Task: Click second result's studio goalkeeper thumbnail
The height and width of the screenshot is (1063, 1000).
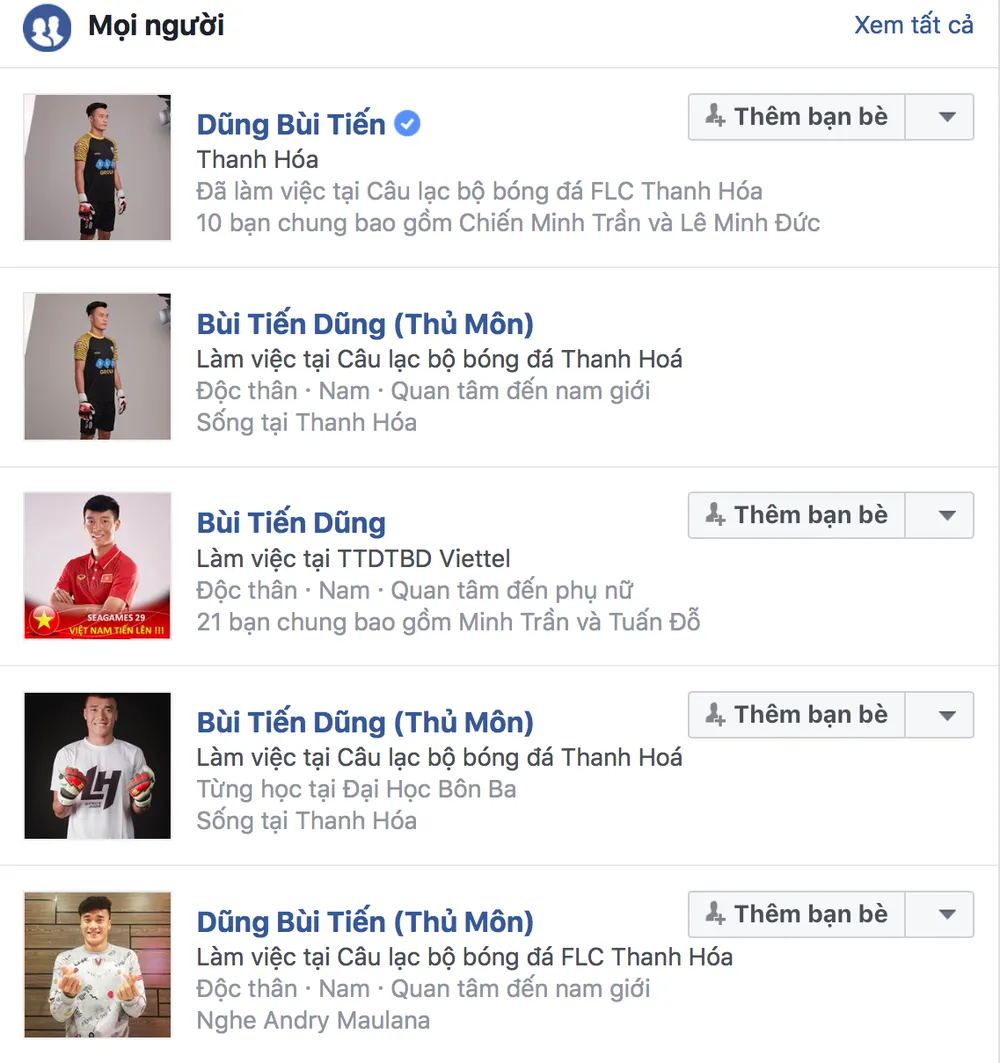Action: [x=98, y=367]
